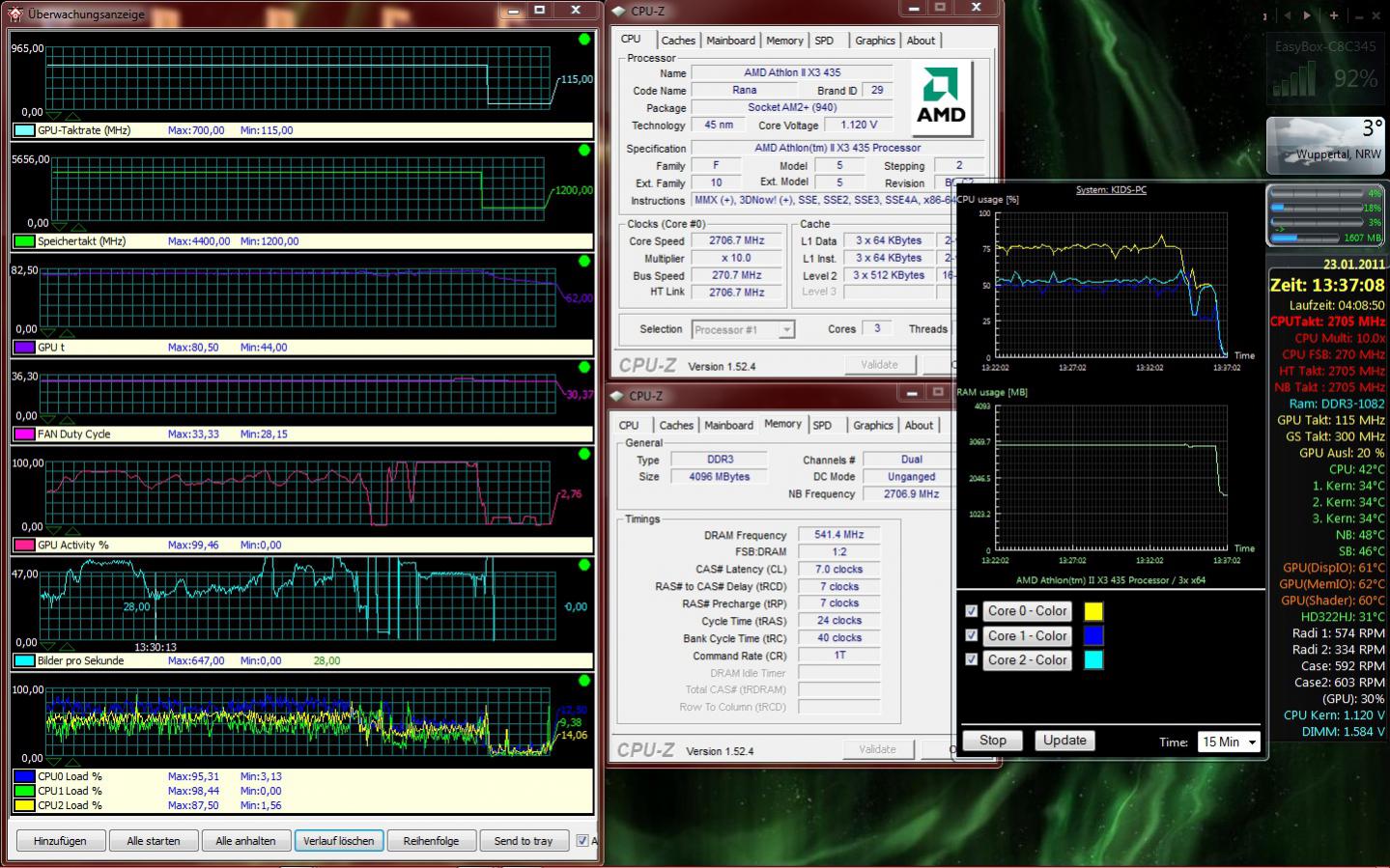Click the gadget sidebar previous arrow
The width and height of the screenshot is (1390, 868).
(x=1288, y=15)
